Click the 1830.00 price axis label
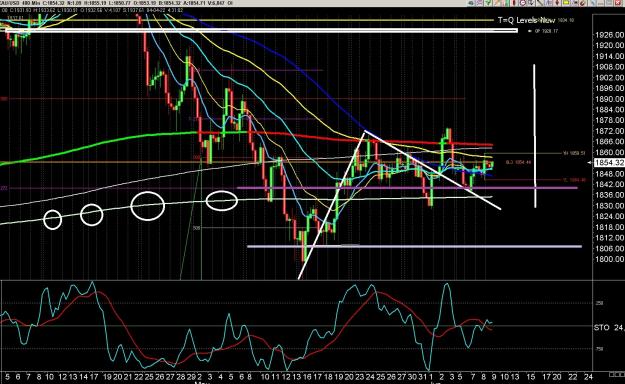The image size is (625, 384). pos(609,206)
